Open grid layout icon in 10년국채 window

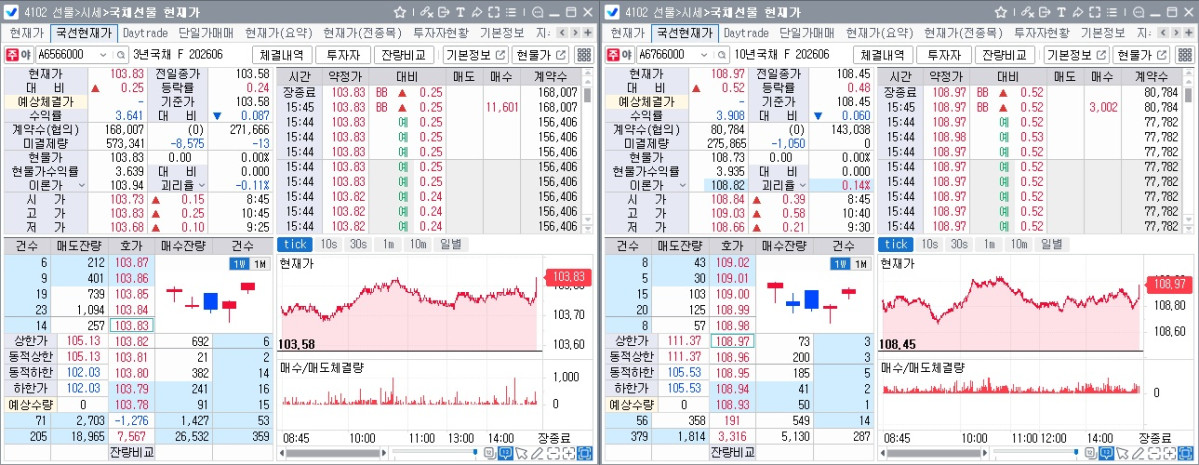[1185, 55]
